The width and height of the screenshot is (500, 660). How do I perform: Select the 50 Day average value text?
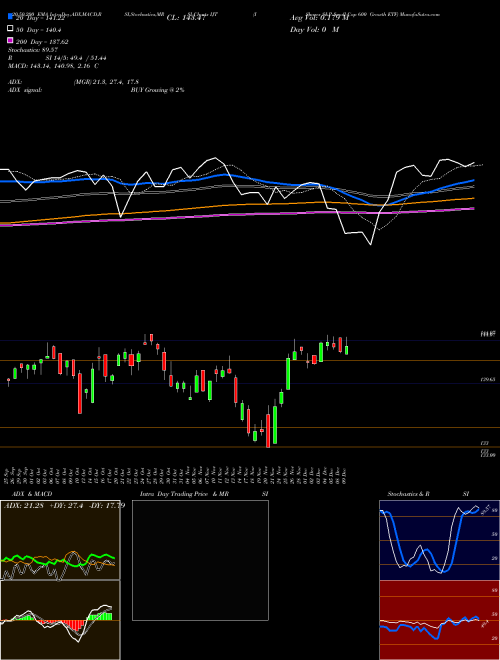click(39, 30)
